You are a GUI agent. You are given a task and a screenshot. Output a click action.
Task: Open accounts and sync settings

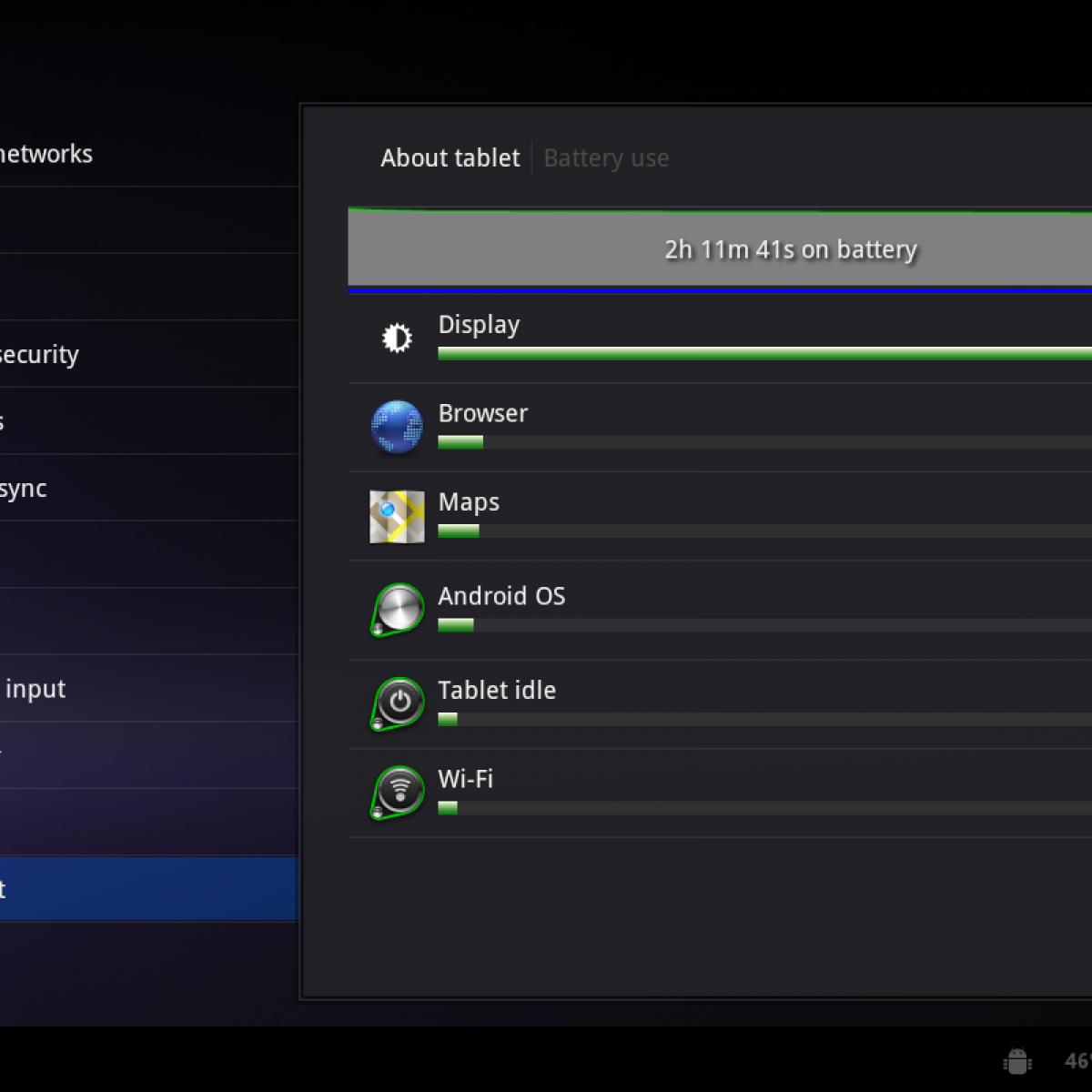pos(25,489)
